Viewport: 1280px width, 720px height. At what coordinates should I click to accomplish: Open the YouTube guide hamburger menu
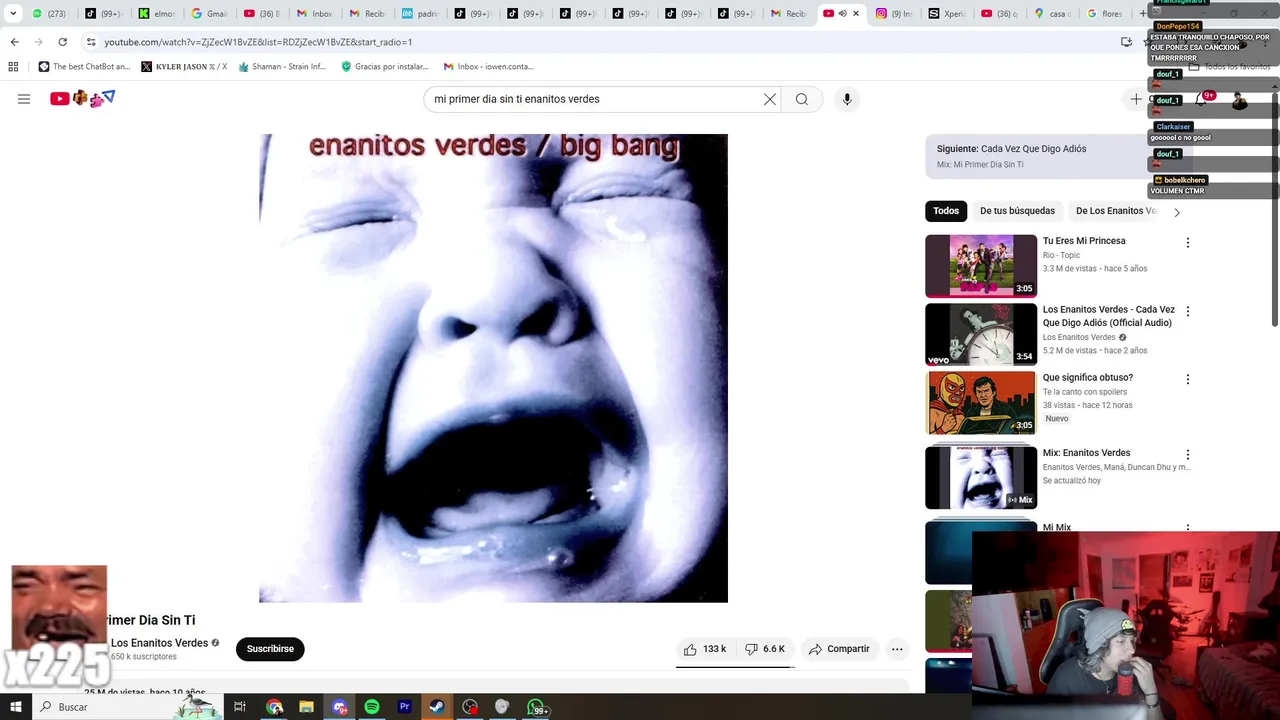[x=24, y=99]
